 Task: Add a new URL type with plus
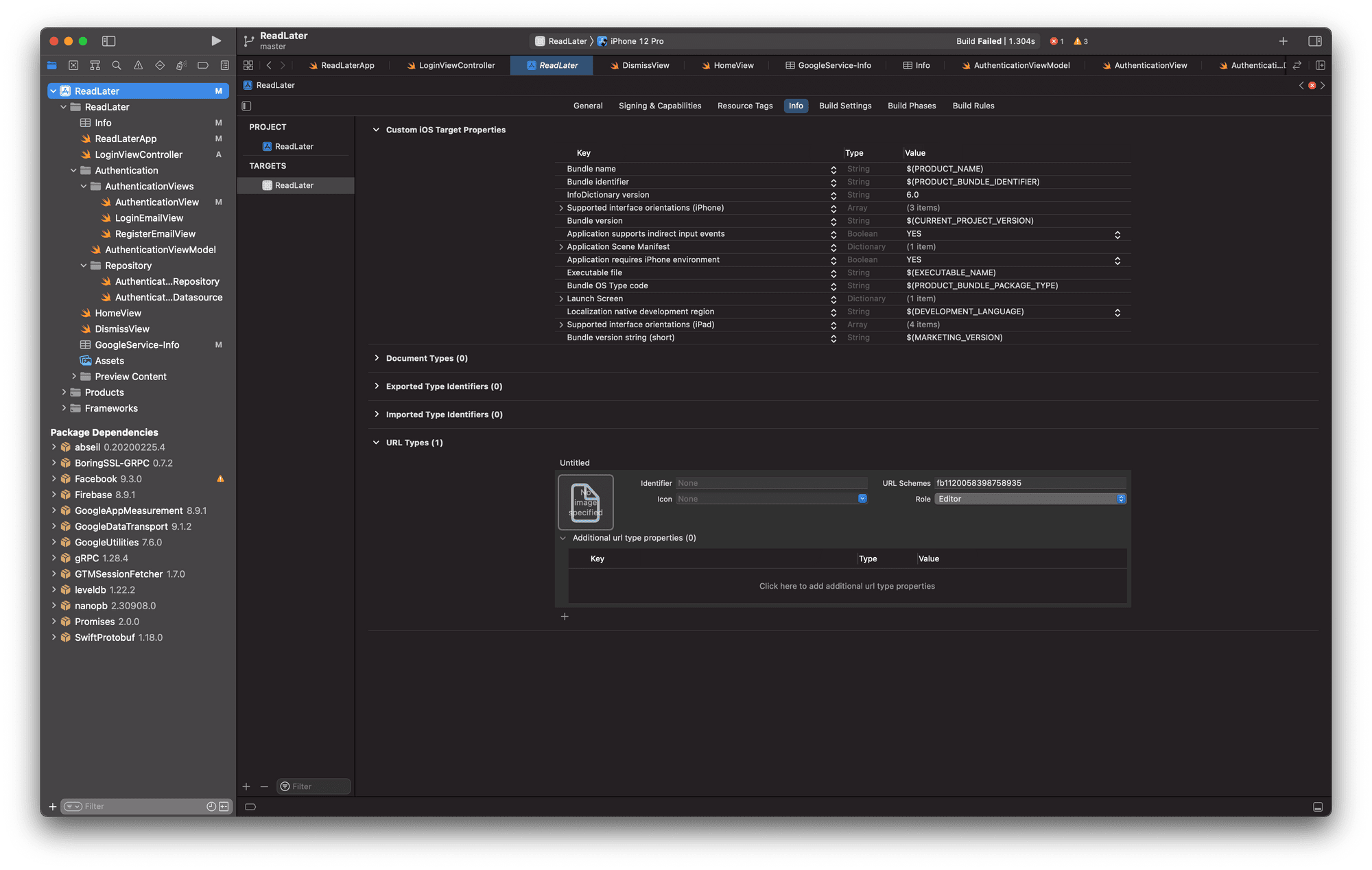click(x=565, y=616)
